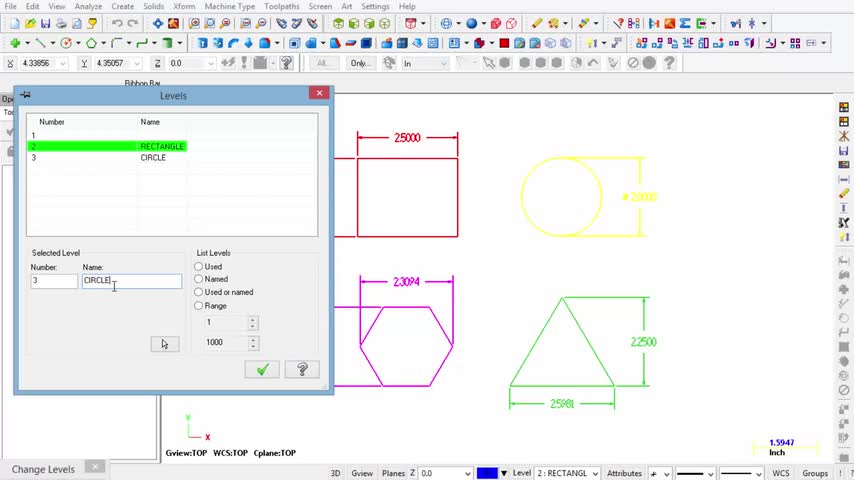Open the Settings menu
The width and height of the screenshot is (854, 480).
coord(375,7)
